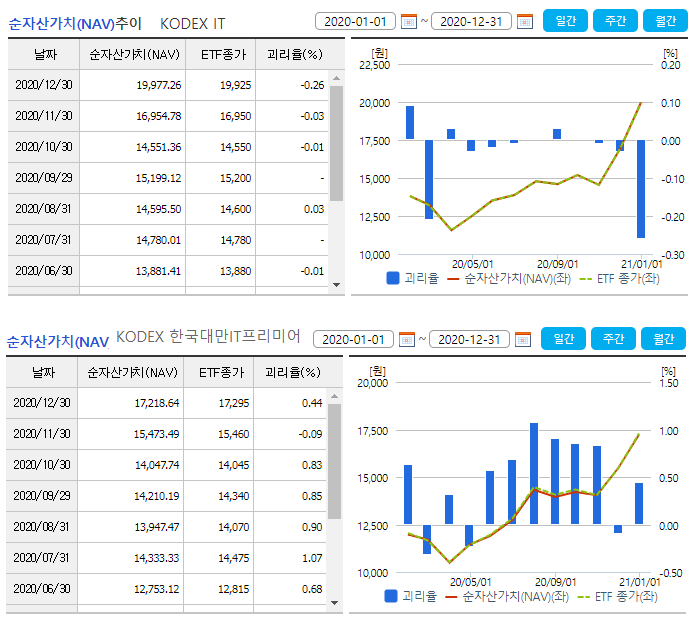This screenshot has height=620, width=694.
Task: Click 날짜 column header in 한국대만IT프리미어 table
Action: 42,372
